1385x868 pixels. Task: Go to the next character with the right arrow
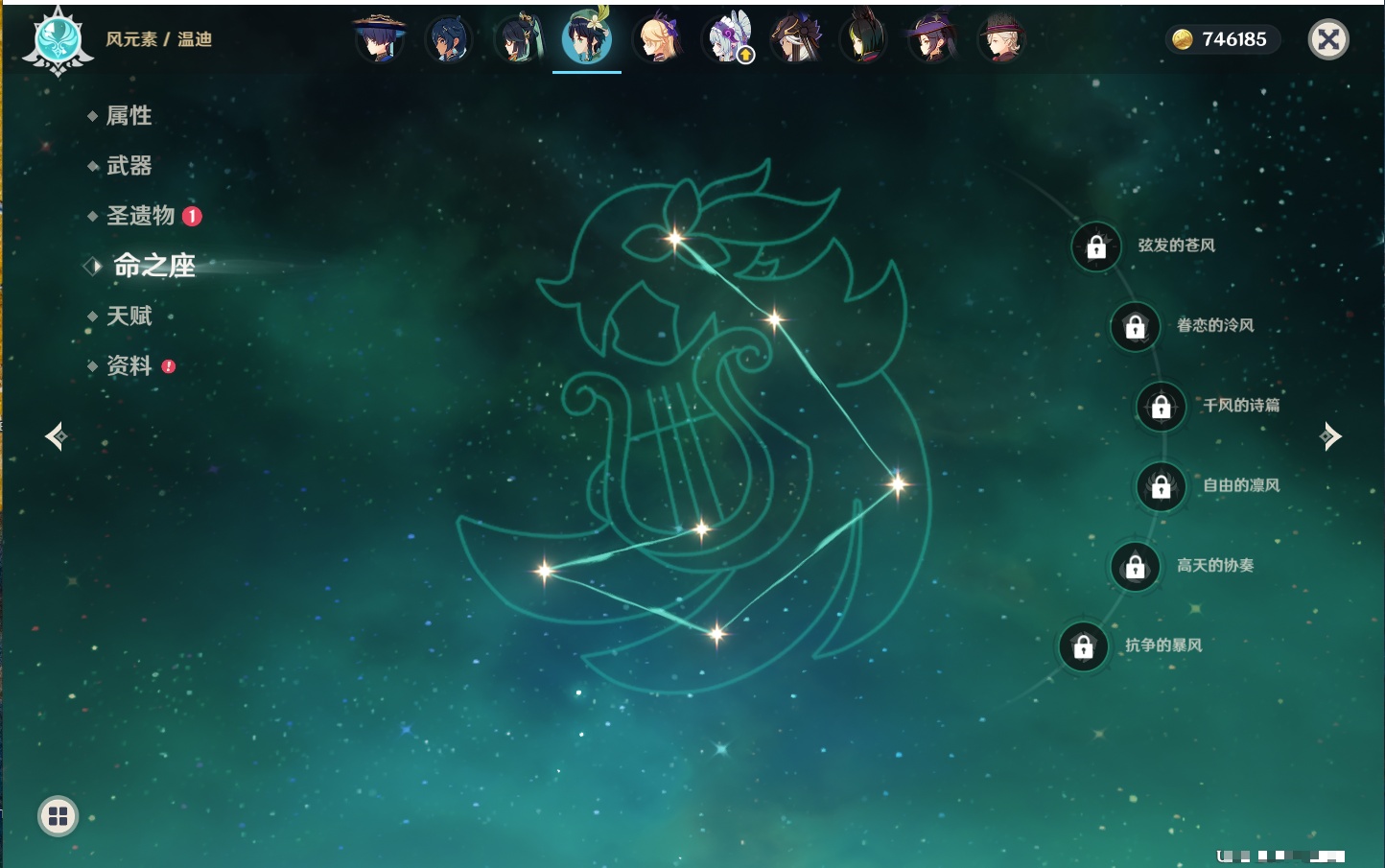tap(1329, 436)
